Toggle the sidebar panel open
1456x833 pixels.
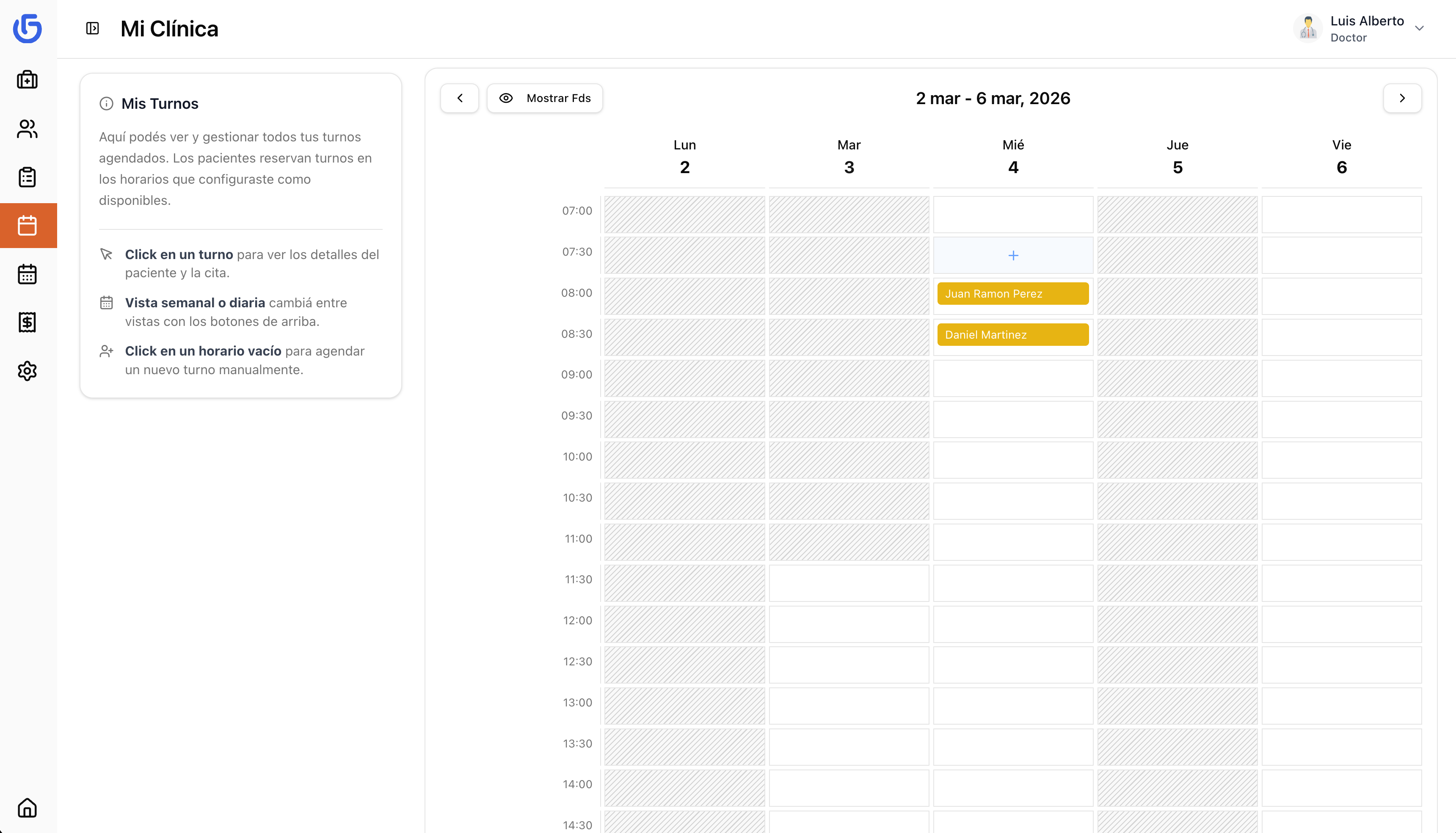pyautogui.click(x=92, y=28)
